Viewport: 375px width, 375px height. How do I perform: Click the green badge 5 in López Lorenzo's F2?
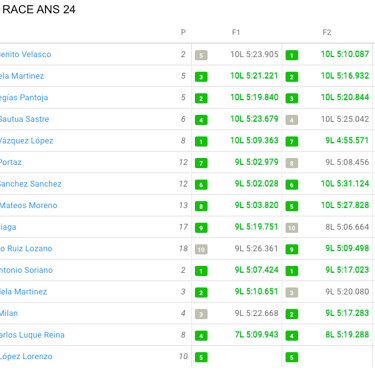coord(292,357)
